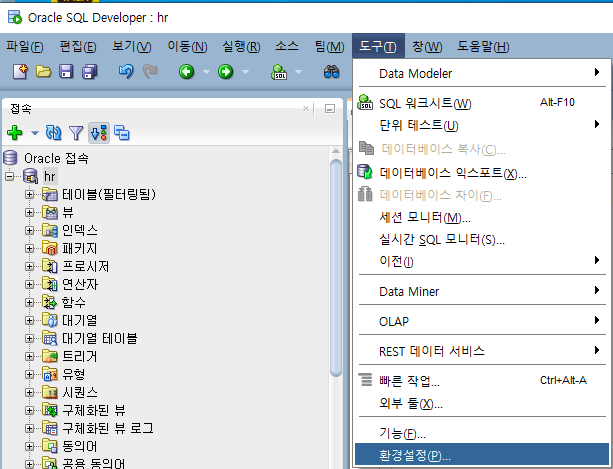This screenshot has width=613, height=469.
Task: Click the green Back navigation icon
Action: coord(186,72)
